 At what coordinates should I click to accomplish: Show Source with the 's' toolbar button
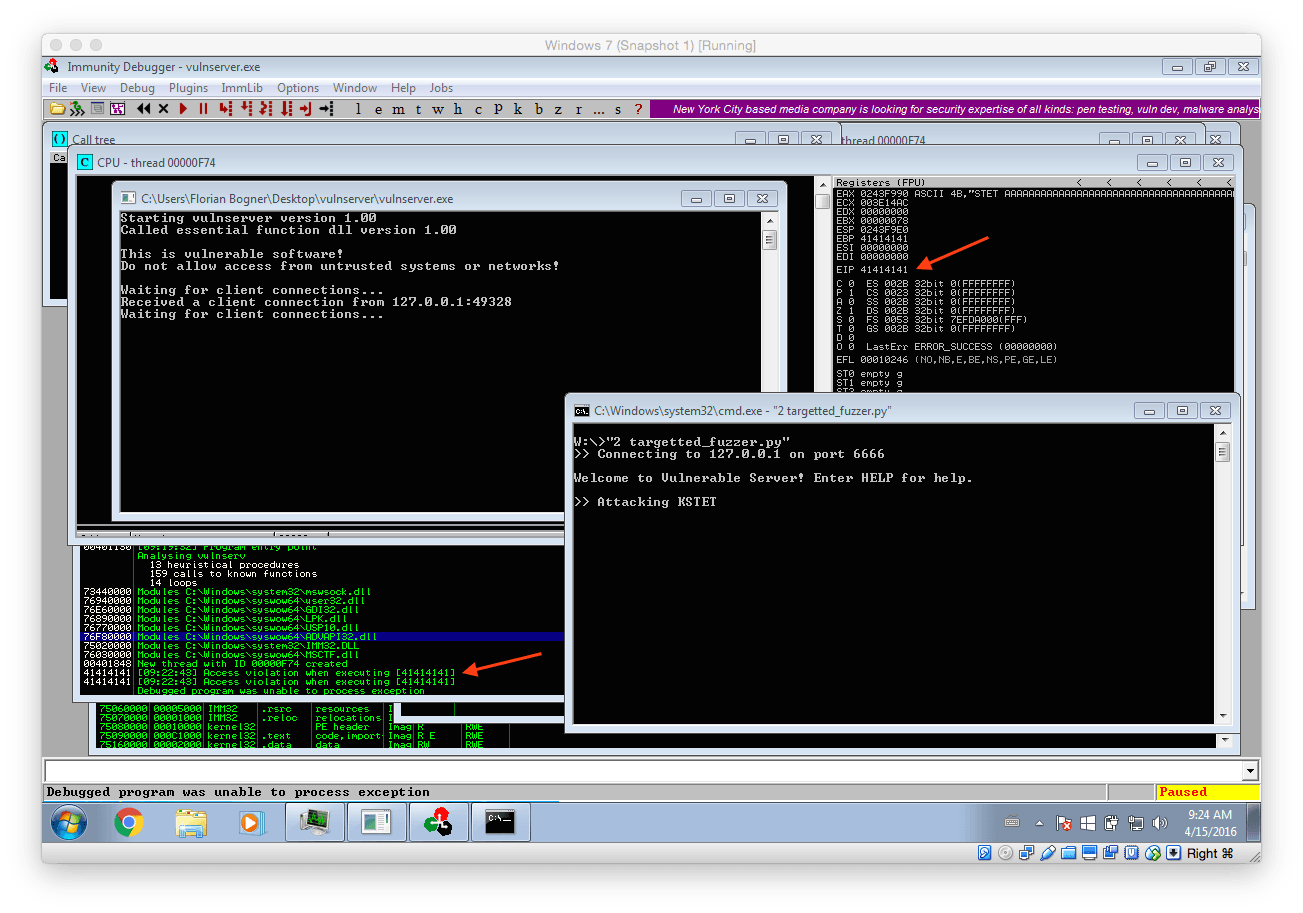618,109
